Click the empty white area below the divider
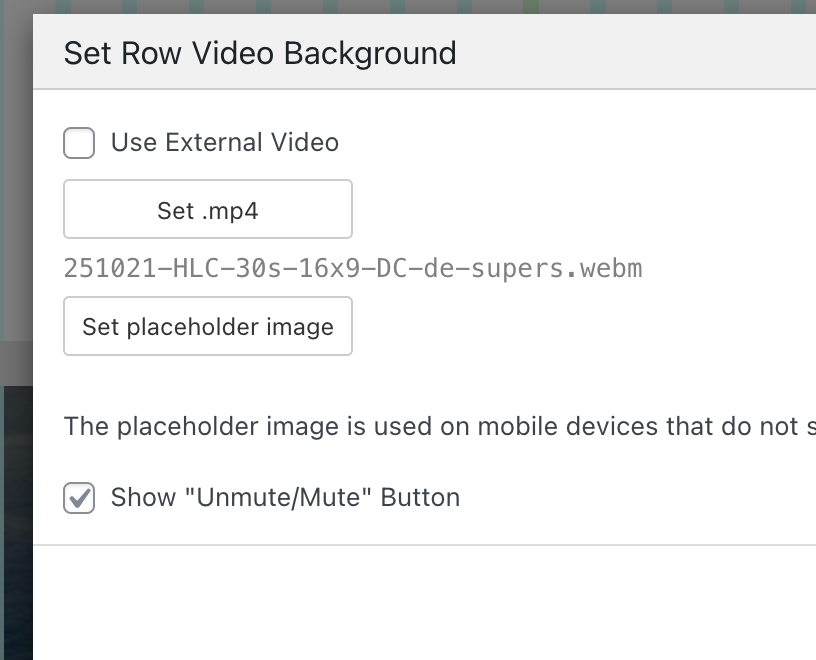This screenshot has width=816, height=660. pos(420,600)
